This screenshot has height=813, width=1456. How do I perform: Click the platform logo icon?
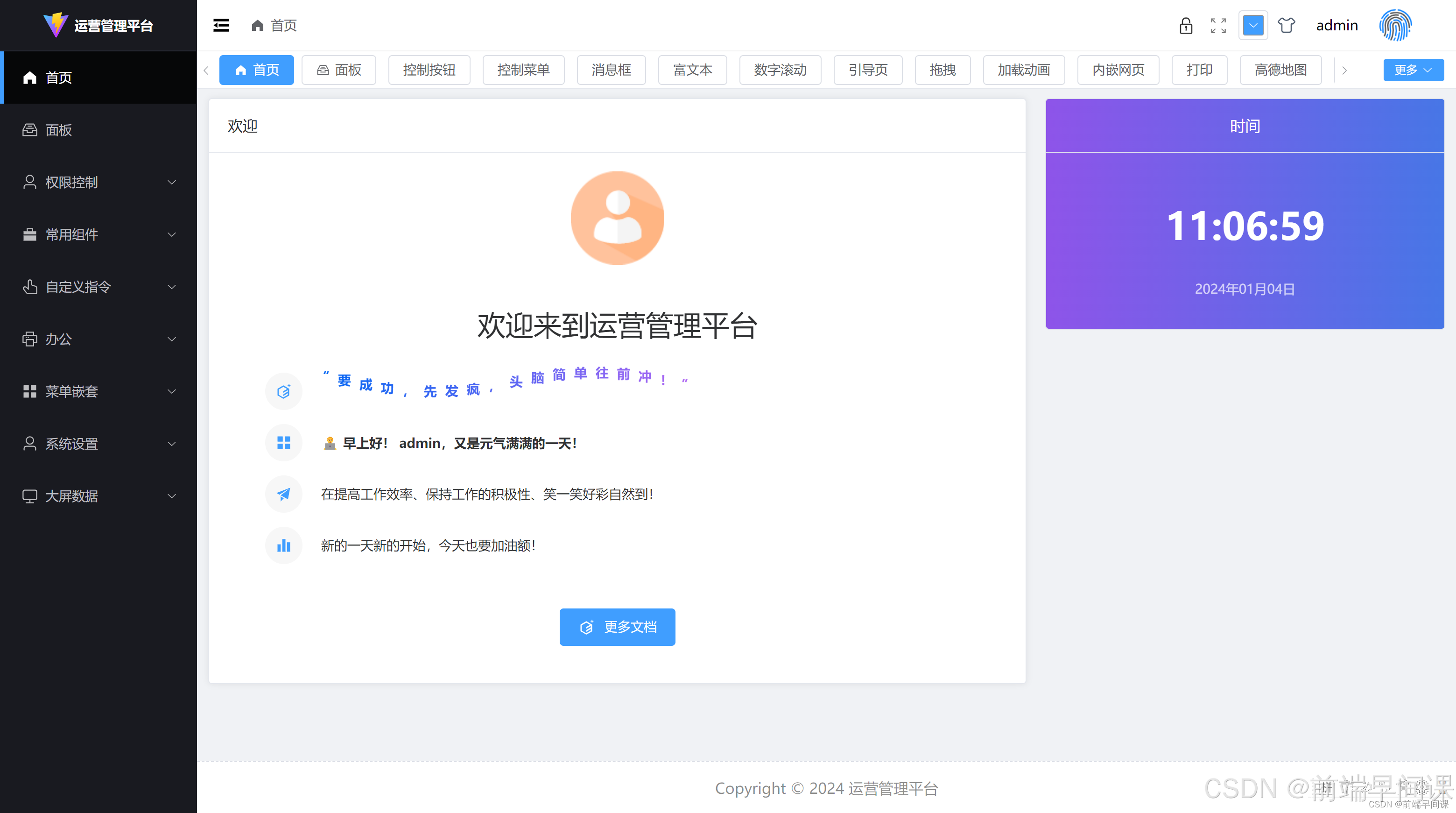(56, 25)
